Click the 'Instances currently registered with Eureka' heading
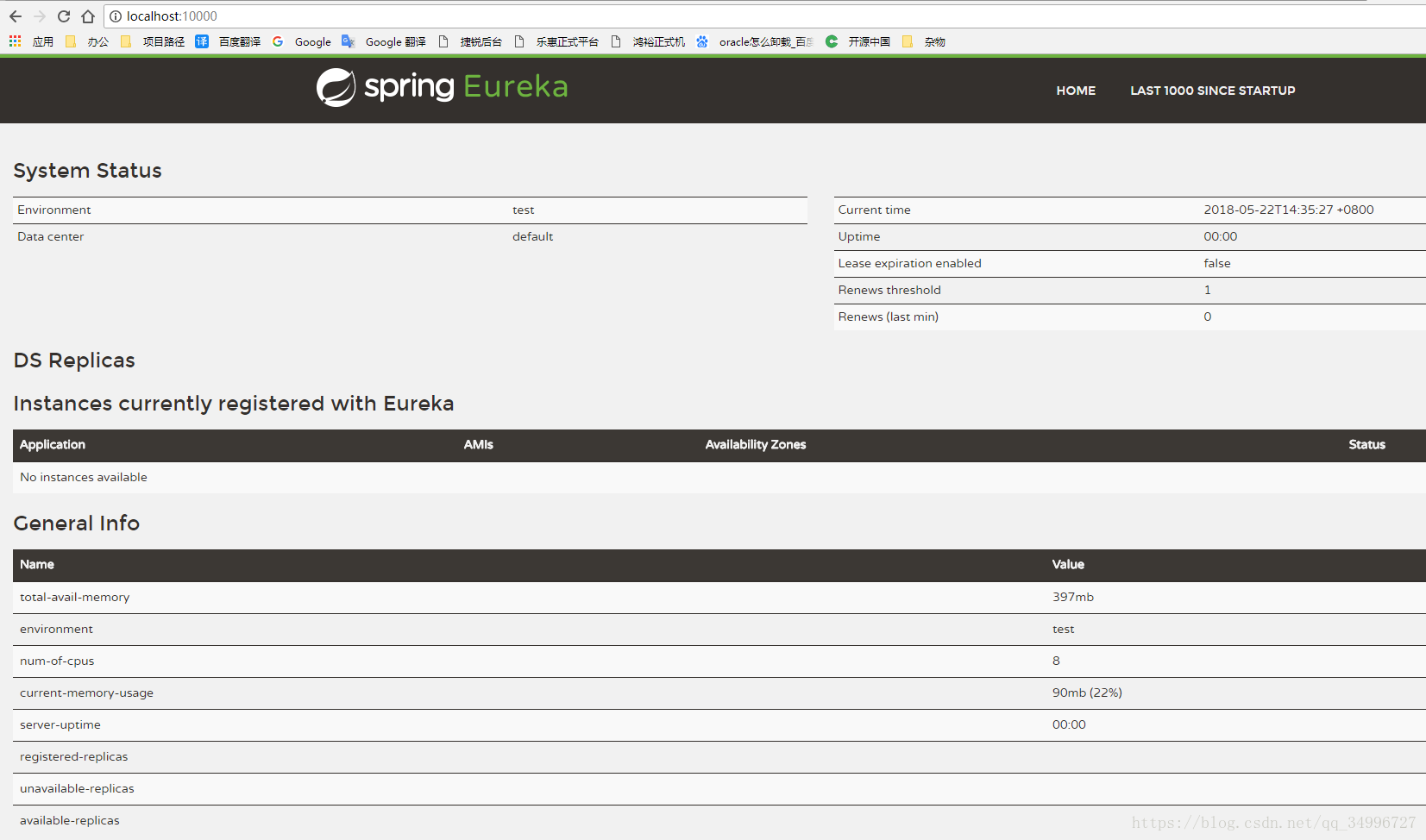This screenshot has width=1426, height=840. tap(233, 404)
